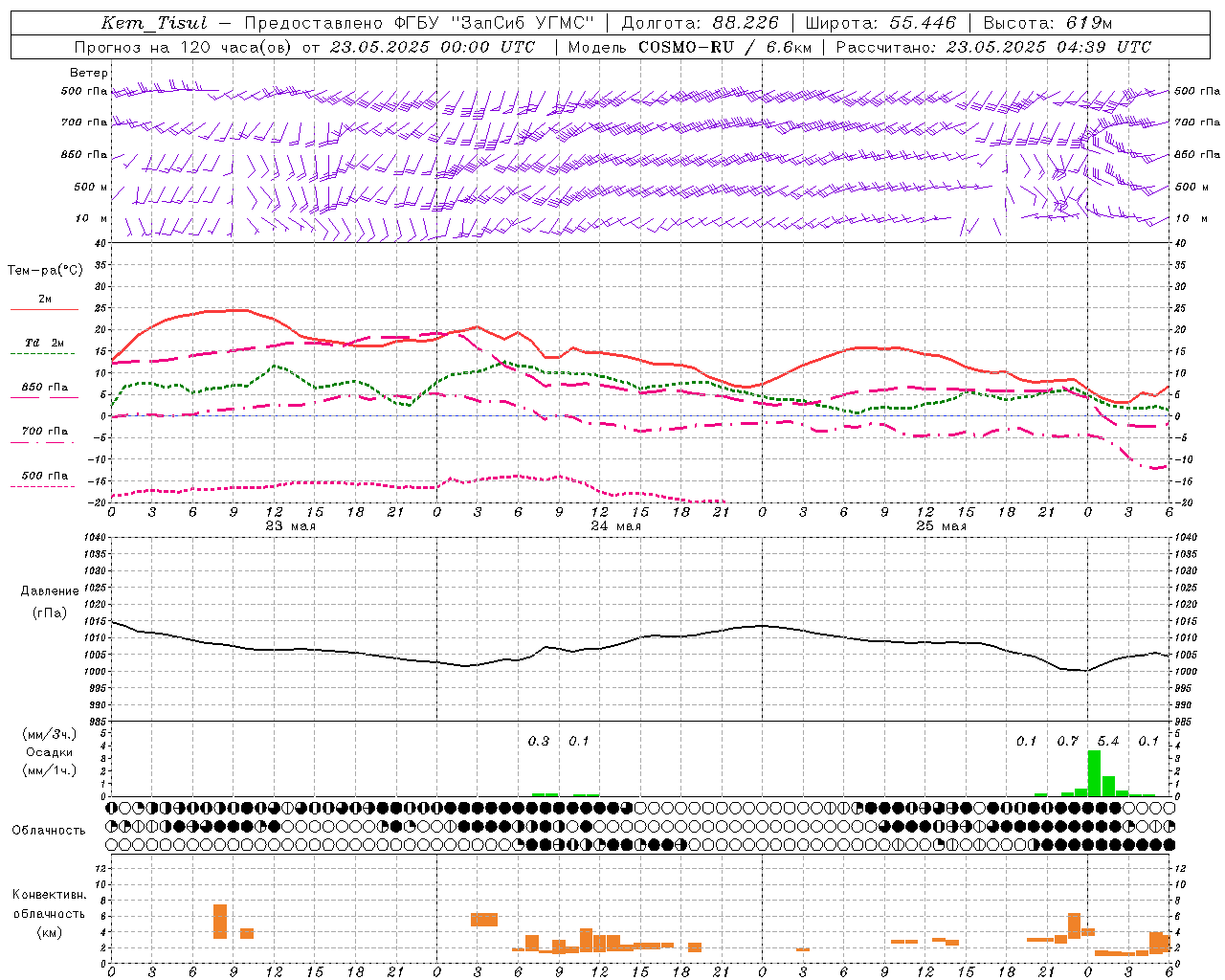This screenshot has width=1225, height=980.
Task: Select the 0.3 precipitation value
Action: 539,741
